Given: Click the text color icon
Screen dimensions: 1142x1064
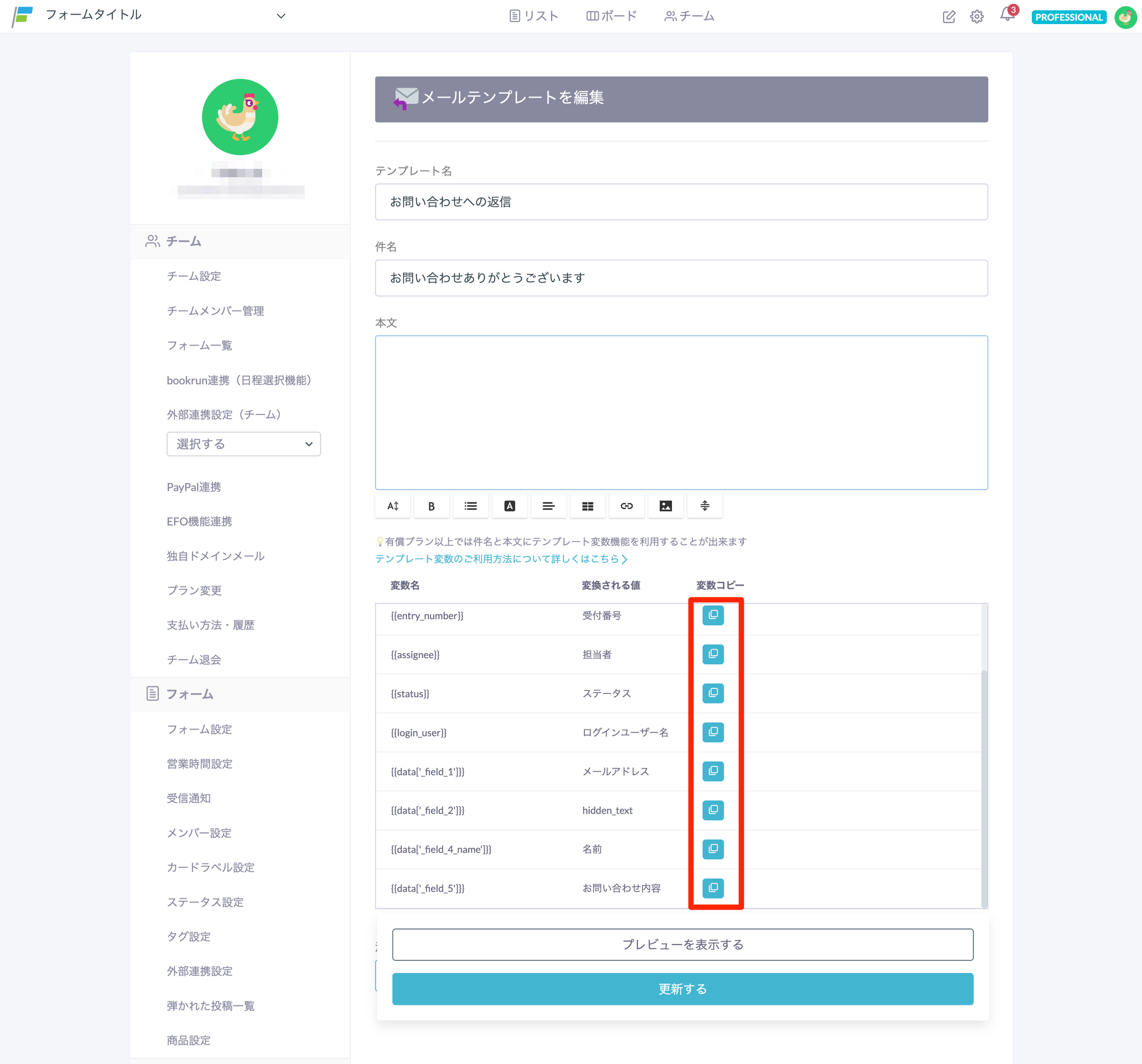Looking at the screenshot, I should (x=510, y=506).
